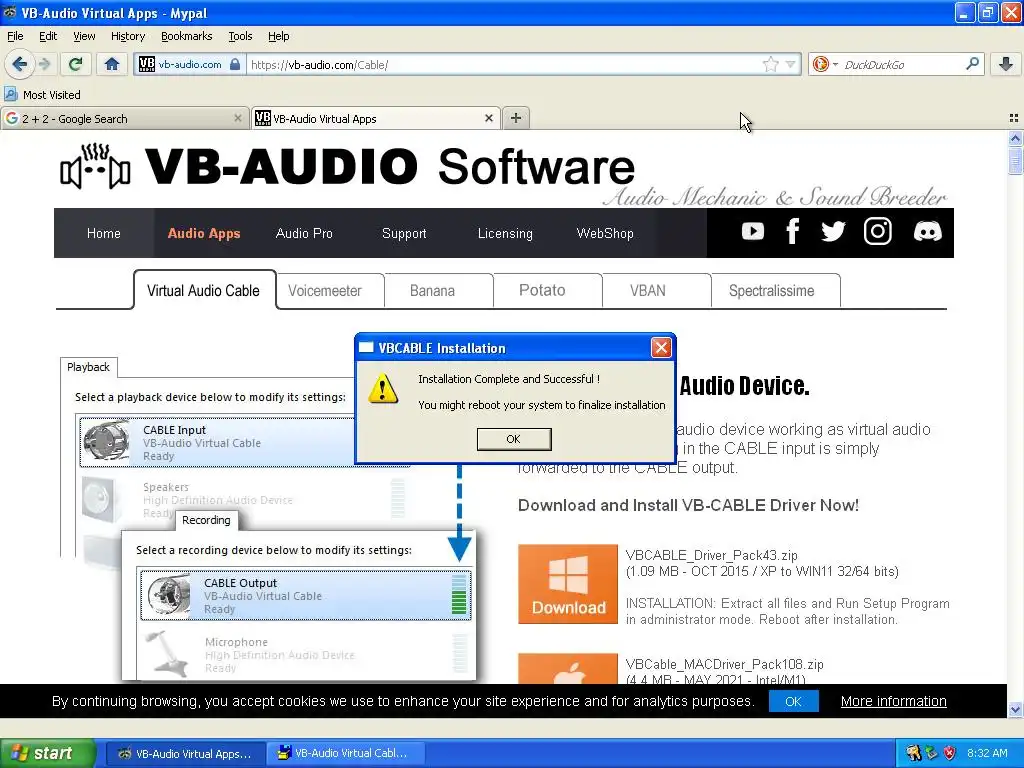Open the Instagram social icon
The image size is (1024, 768).
coord(877,231)
